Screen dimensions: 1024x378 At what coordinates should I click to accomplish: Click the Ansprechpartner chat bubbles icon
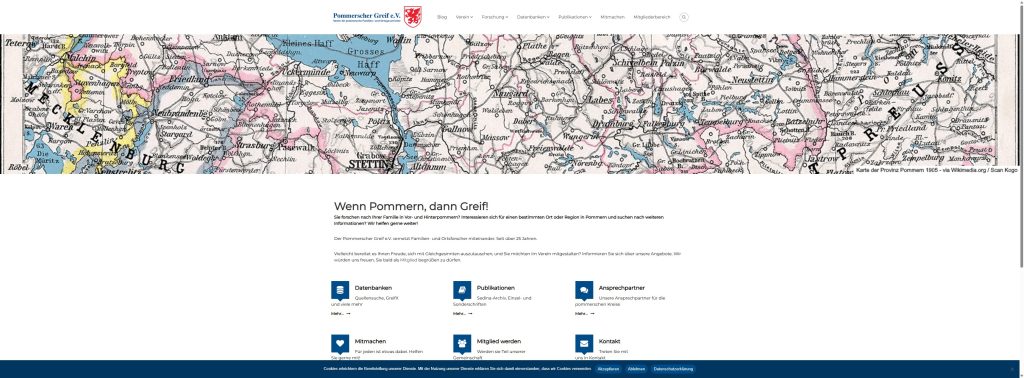[x=584, y=289]
